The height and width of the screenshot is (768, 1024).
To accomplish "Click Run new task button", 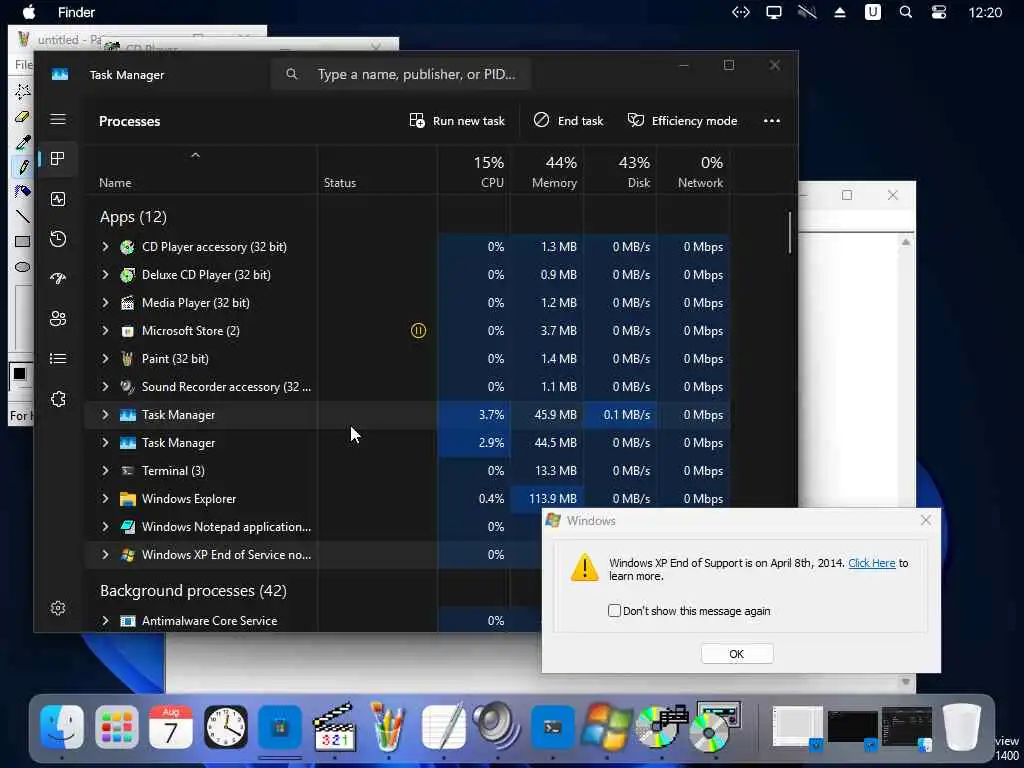I will click(457, 121).
